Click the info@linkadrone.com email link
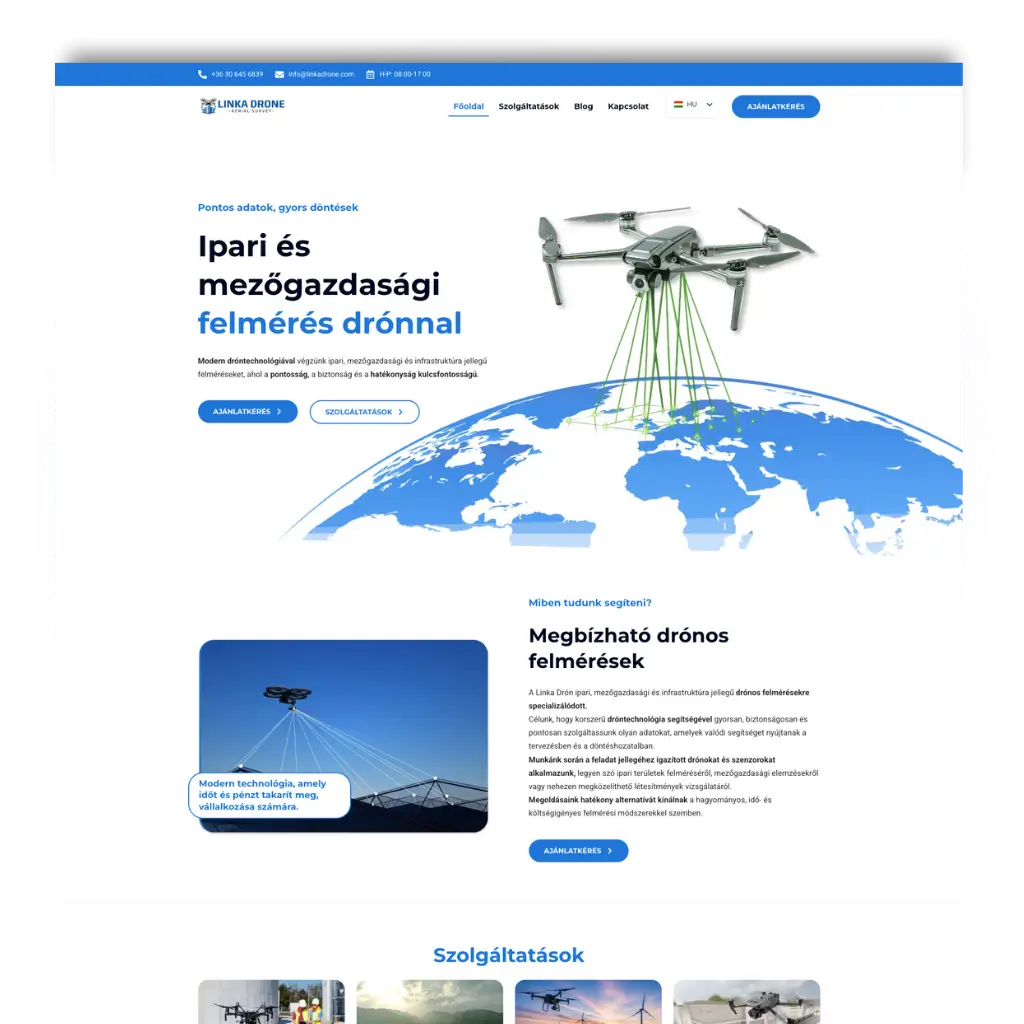1024x1024 pixels. click(x=321, y=74)
